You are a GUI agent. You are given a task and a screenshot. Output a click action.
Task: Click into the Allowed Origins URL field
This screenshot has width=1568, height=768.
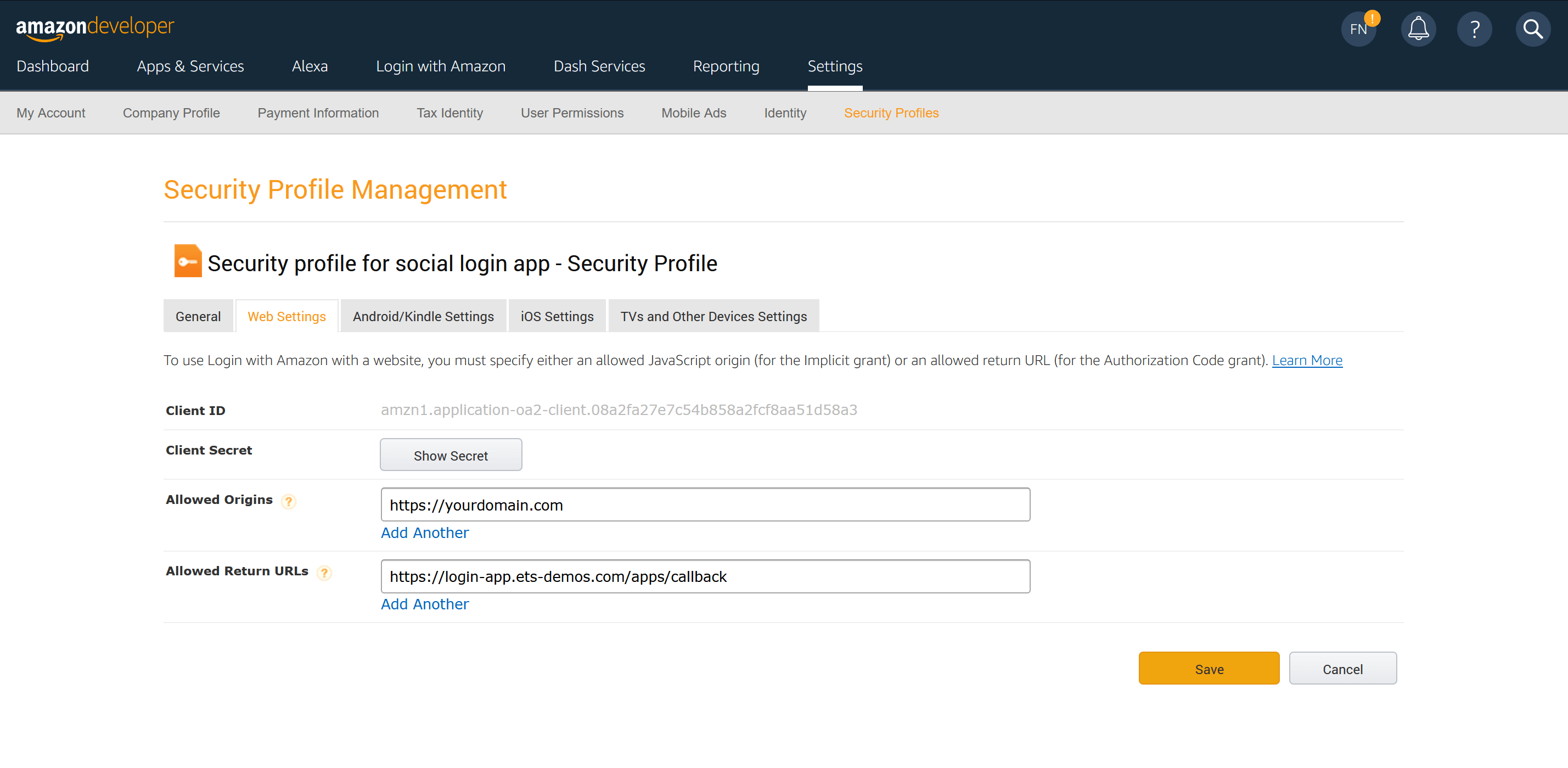click(x=705, y=504)
